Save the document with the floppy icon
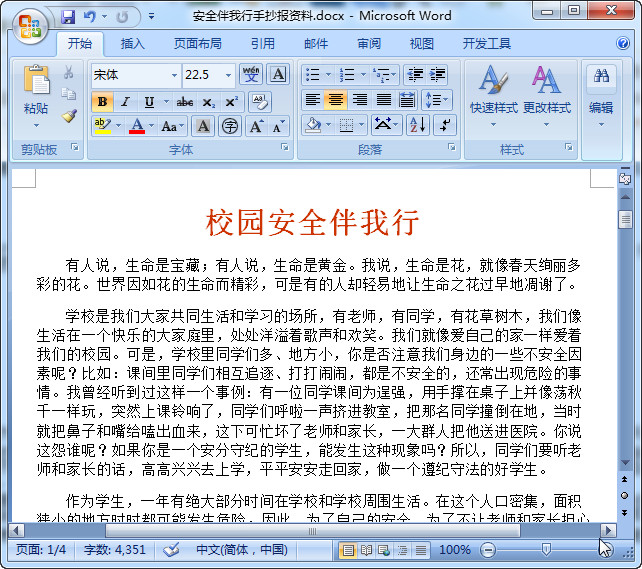The width and height of the screenshot is (642, 569). click(x=68, y=17)
